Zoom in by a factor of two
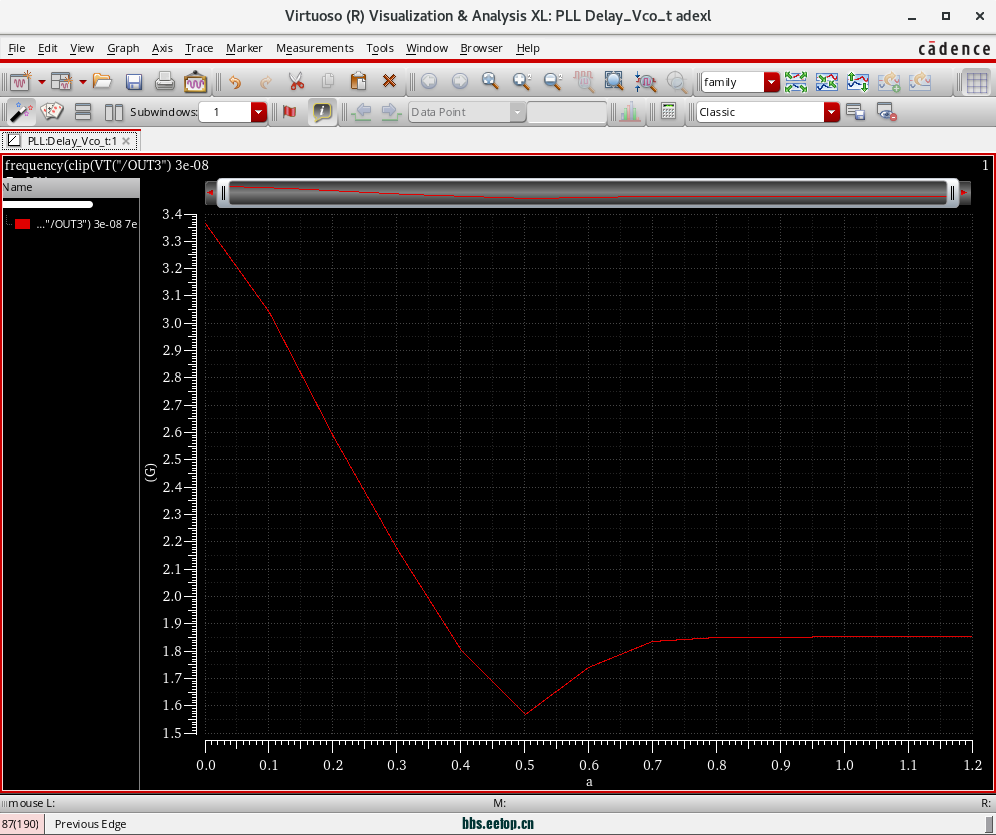This screenshot has height=835, width=996. (522, 81)
